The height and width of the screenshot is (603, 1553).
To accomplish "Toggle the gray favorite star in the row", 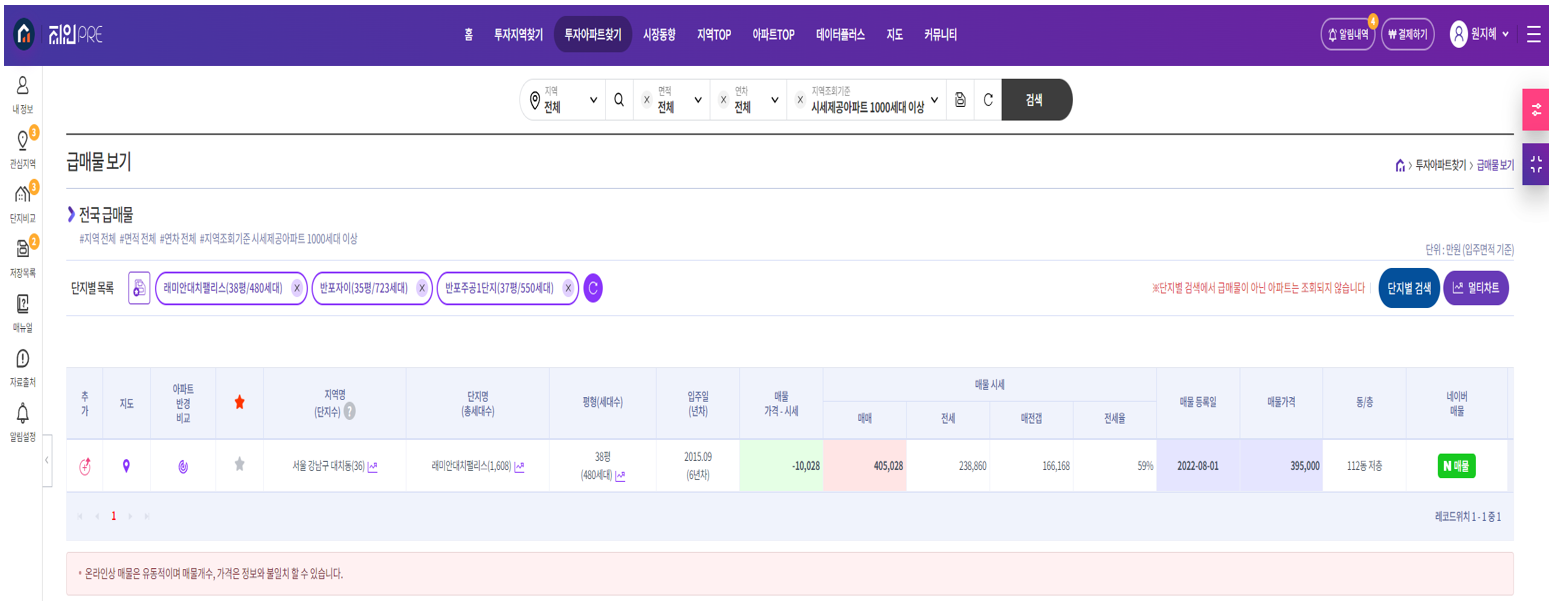I will point(239,464).
